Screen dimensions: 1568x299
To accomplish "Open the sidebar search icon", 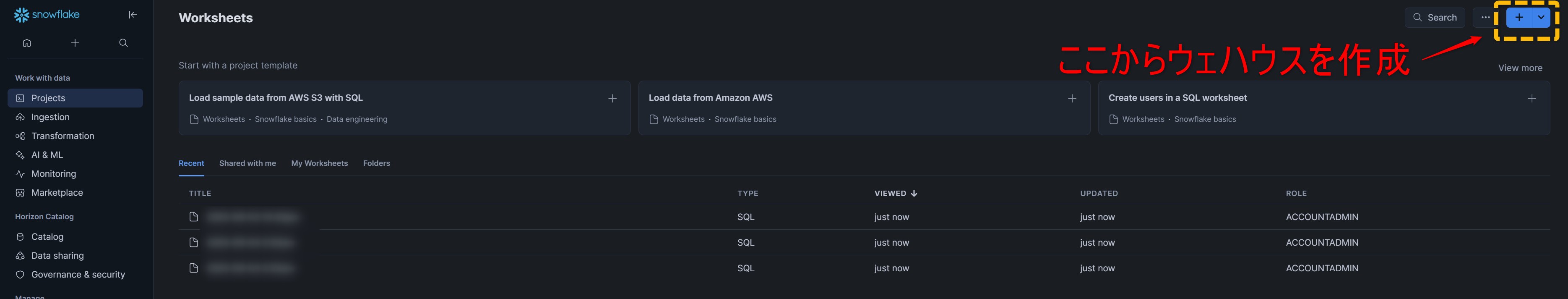I will coord(124,43).
